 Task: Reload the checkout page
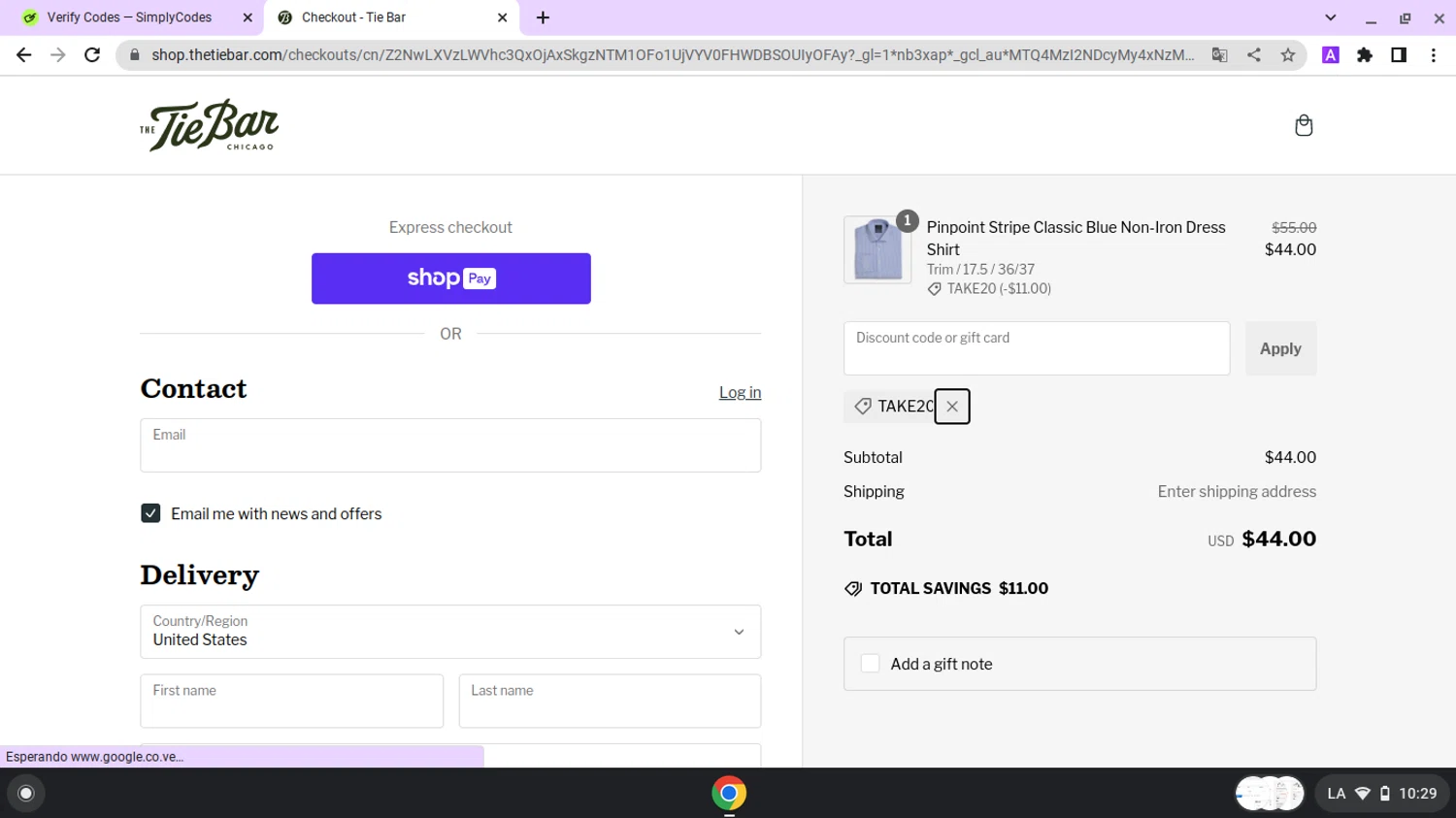click(x=92, y=55)
